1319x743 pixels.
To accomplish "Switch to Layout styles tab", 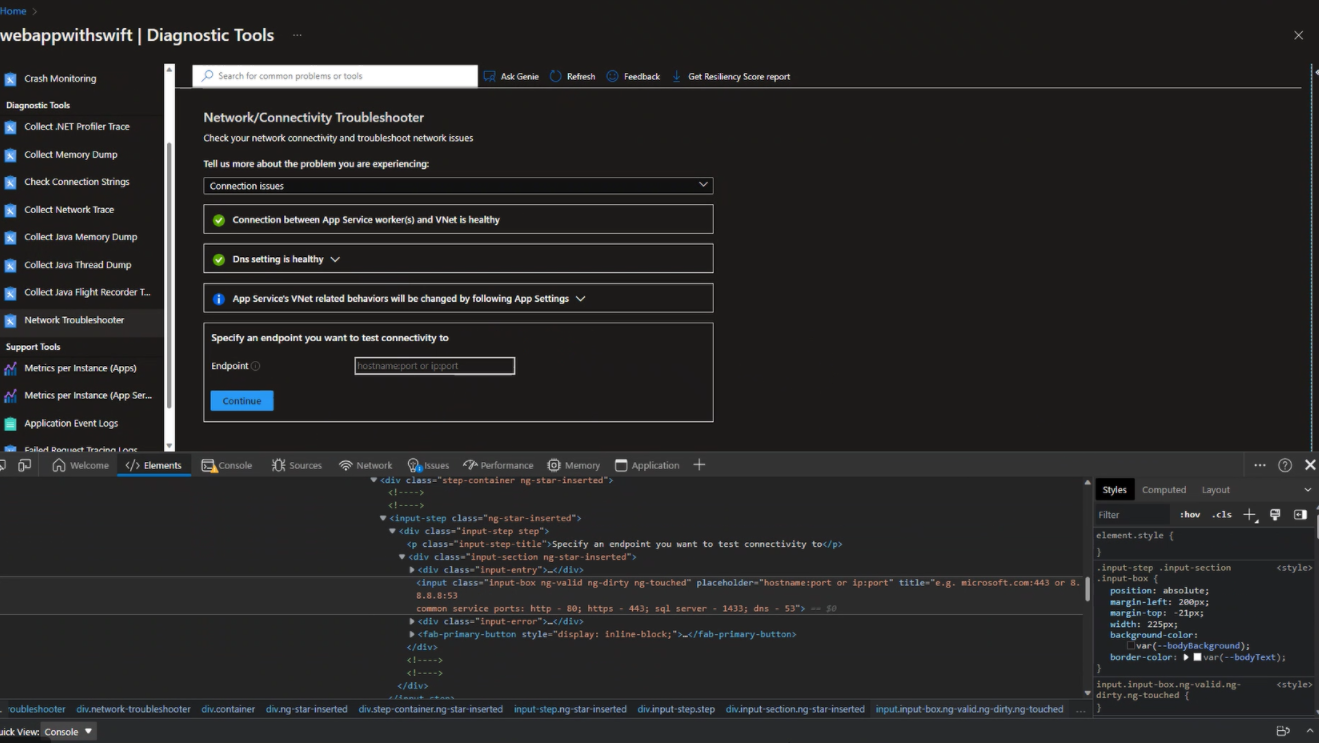I will click(x=1216, y=490).
